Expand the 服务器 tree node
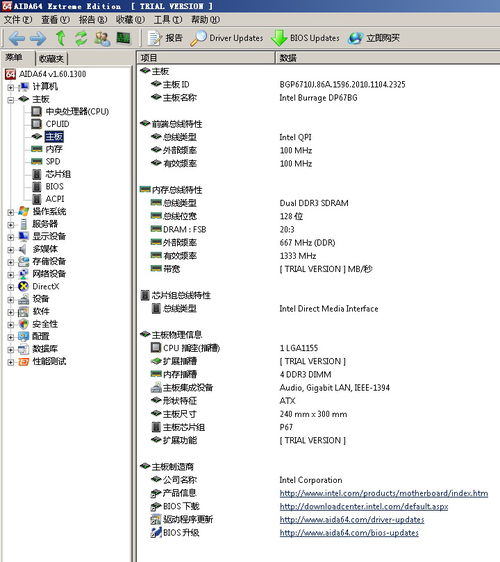This screenshot has height=562, width=500. pyautogui.click(x=11, y=225)
